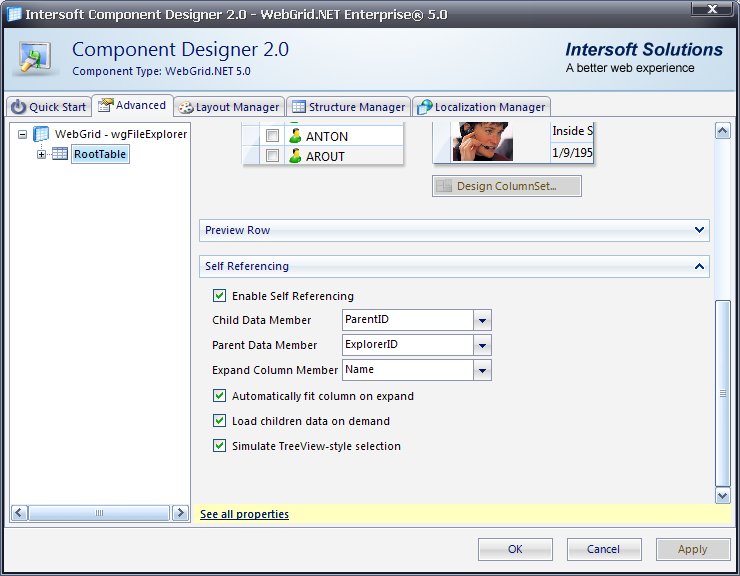Click the employee photo thumbnail
The height and width of the screenshot is (576, 740).
pos(482,142)
